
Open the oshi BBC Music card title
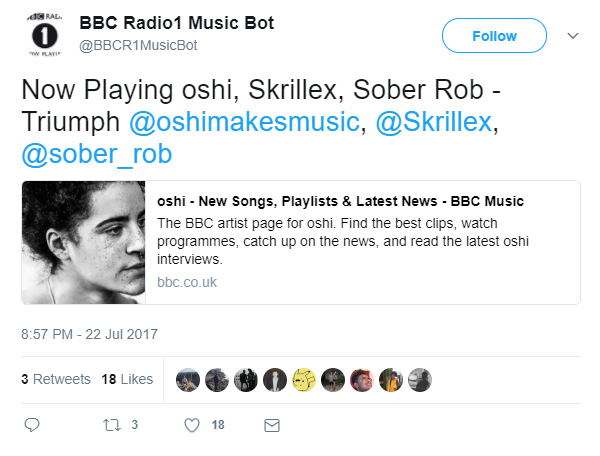pos(340,202)
